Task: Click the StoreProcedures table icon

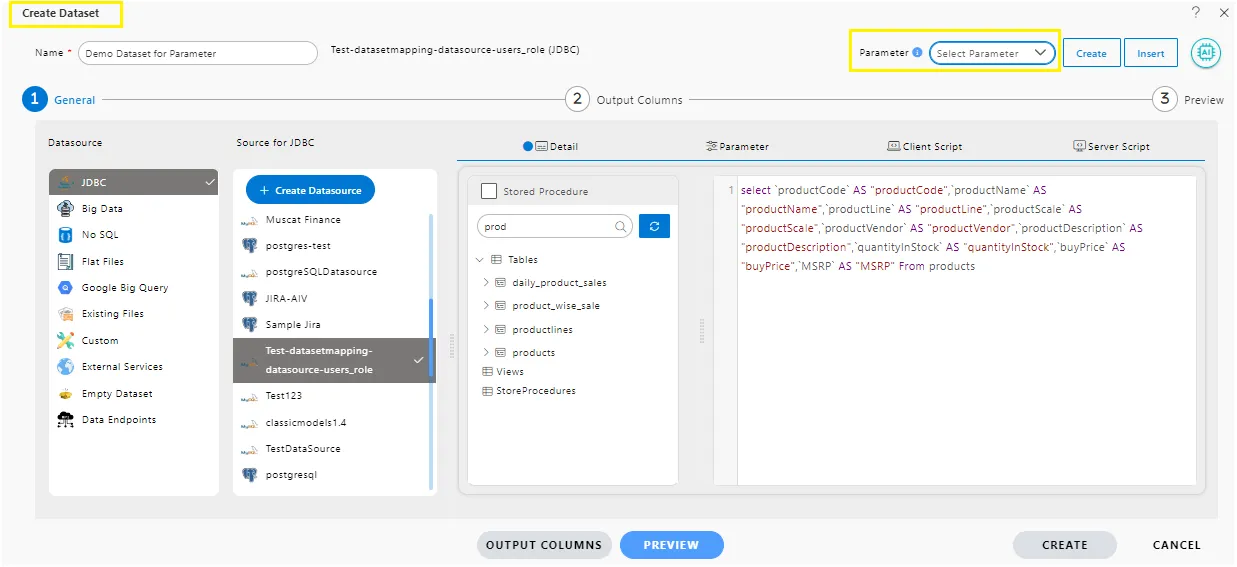Action: [x=487, y=391]
